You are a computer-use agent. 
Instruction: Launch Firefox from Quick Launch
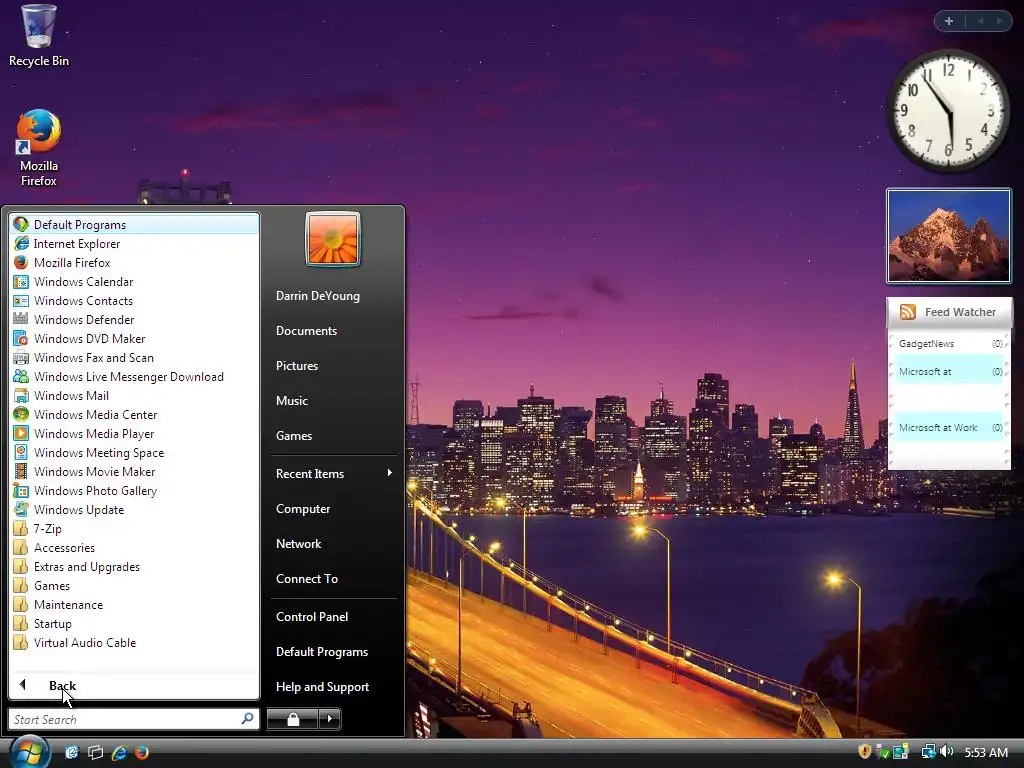[142, 752]
